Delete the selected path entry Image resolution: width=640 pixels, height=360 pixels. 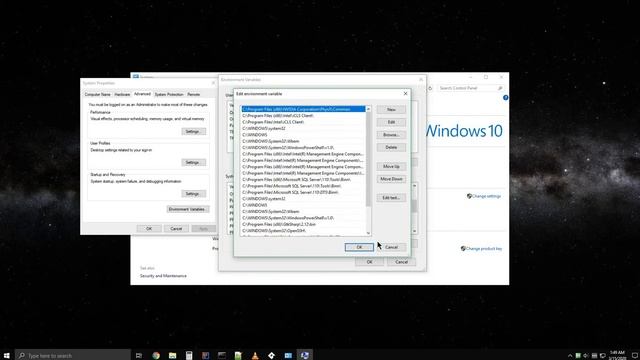(x=391, y=147)
